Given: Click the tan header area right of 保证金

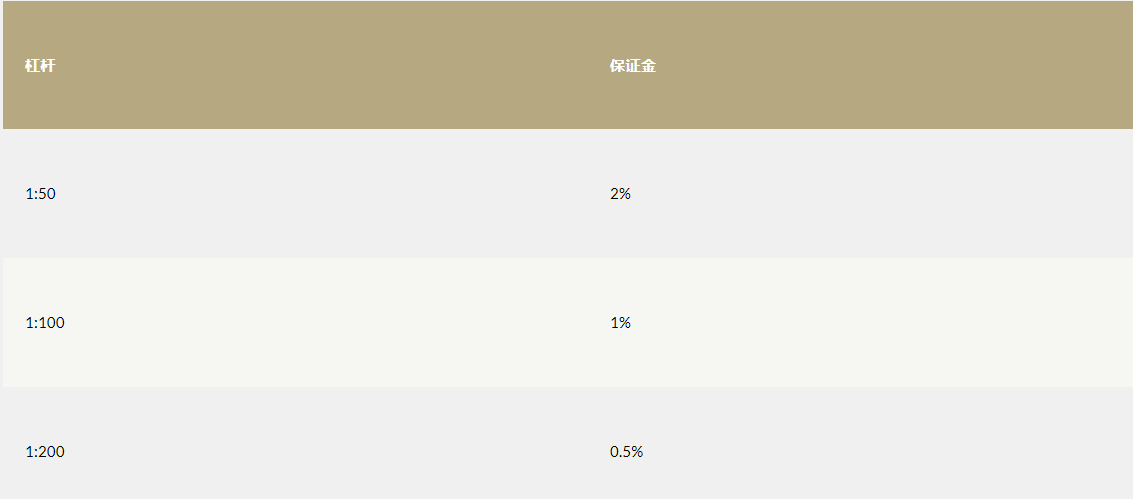Looking at the screenshot, I should tap(895, 66).
